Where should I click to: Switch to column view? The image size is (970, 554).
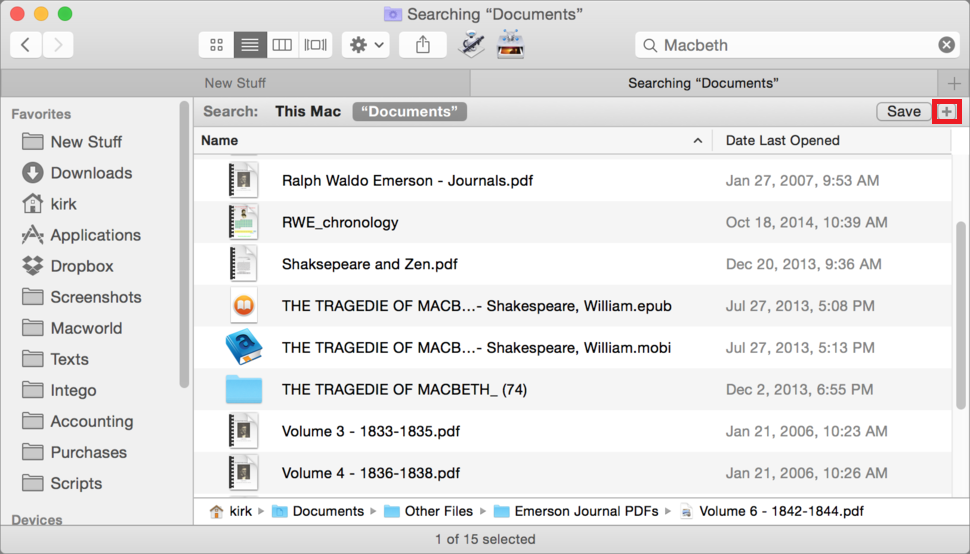coord(282,45)
